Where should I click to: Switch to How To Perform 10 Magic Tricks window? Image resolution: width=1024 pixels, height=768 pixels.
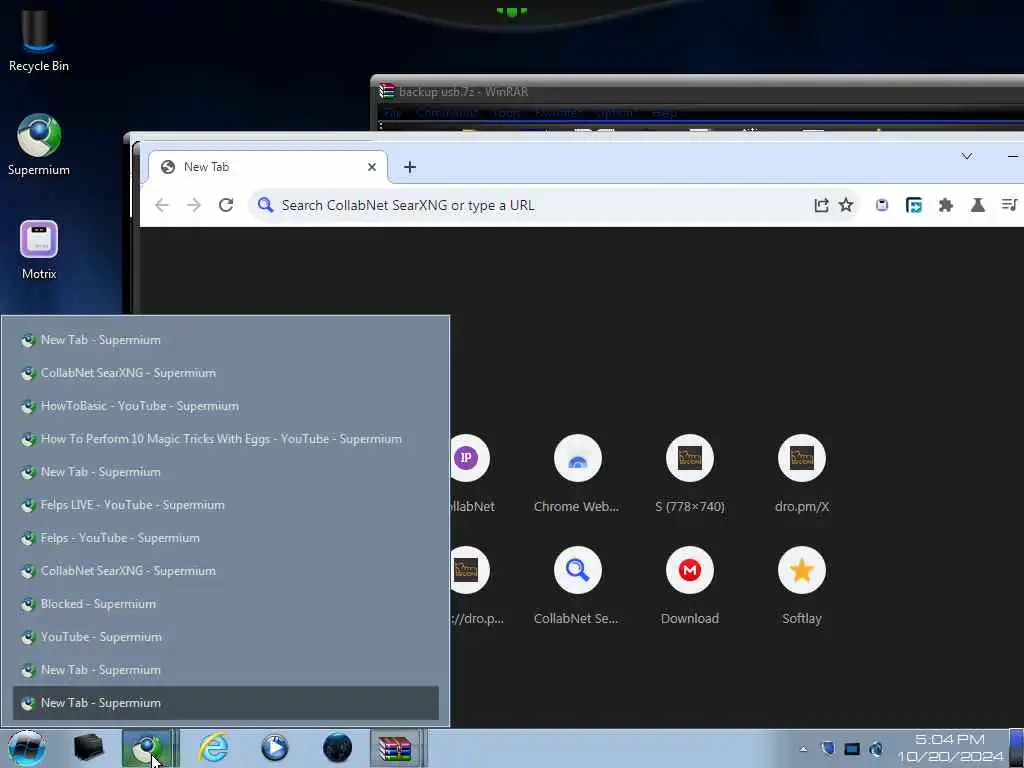(226, 439)
